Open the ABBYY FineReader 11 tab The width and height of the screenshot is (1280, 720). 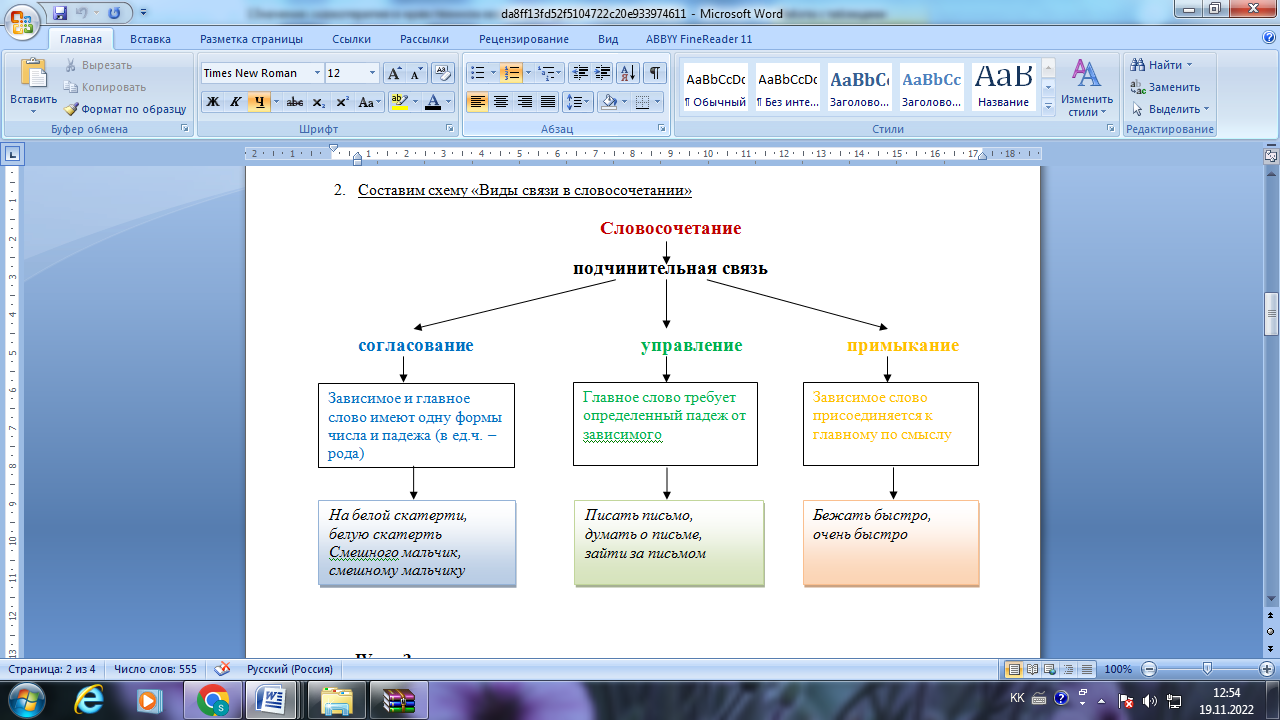pos(699,39)
